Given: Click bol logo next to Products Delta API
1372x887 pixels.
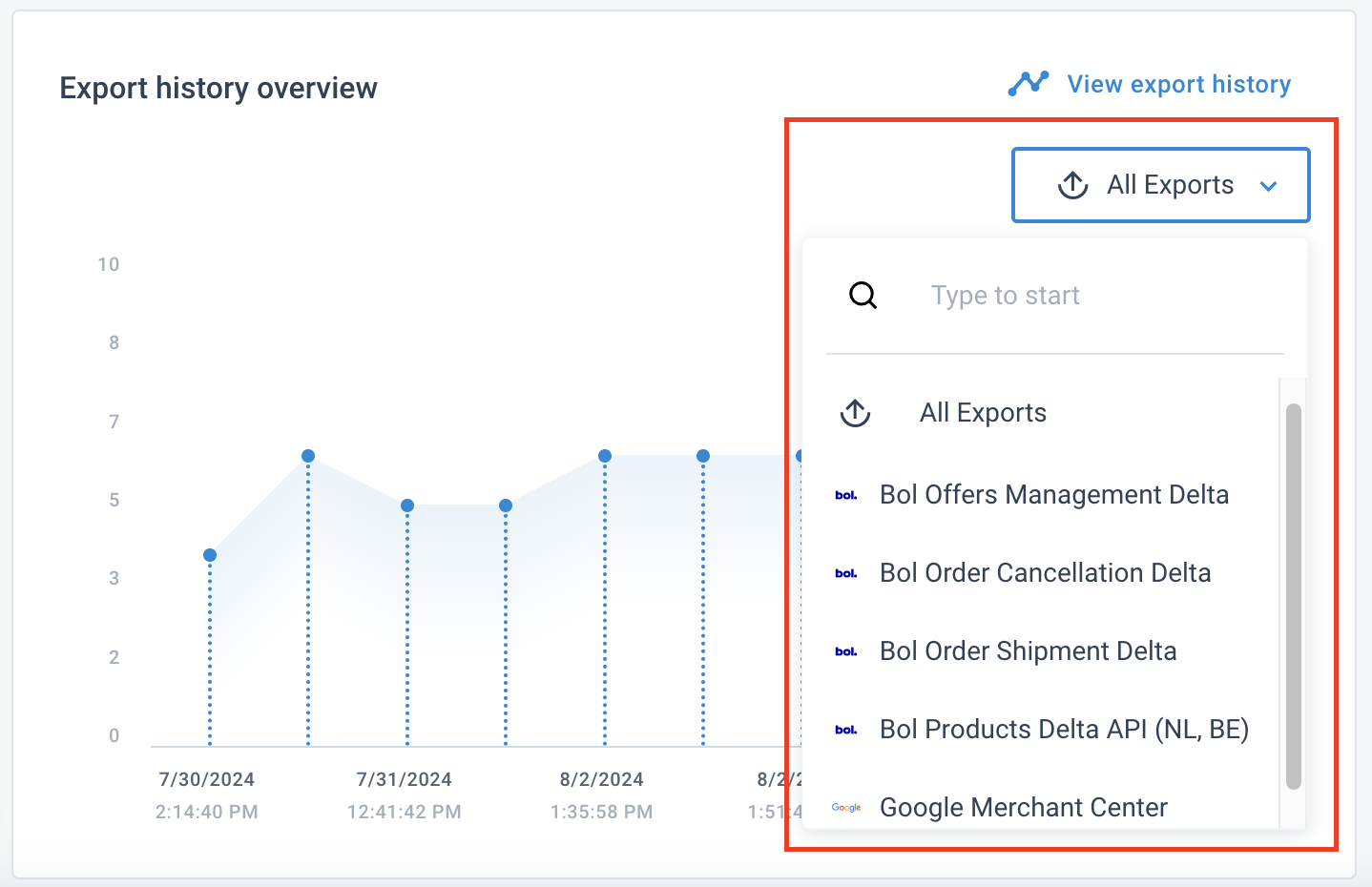Looking at the screenshot, I should click(846, 730).
